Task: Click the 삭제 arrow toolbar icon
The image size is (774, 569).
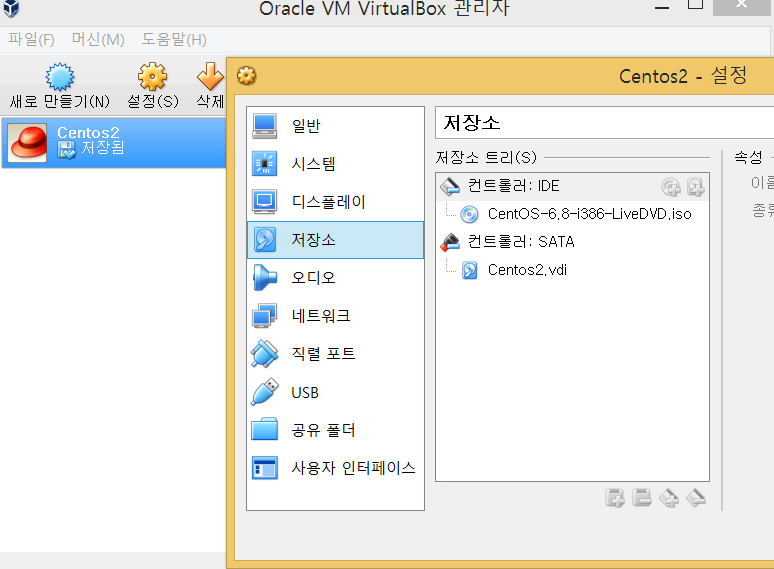Action: click(x=210, y=76)
